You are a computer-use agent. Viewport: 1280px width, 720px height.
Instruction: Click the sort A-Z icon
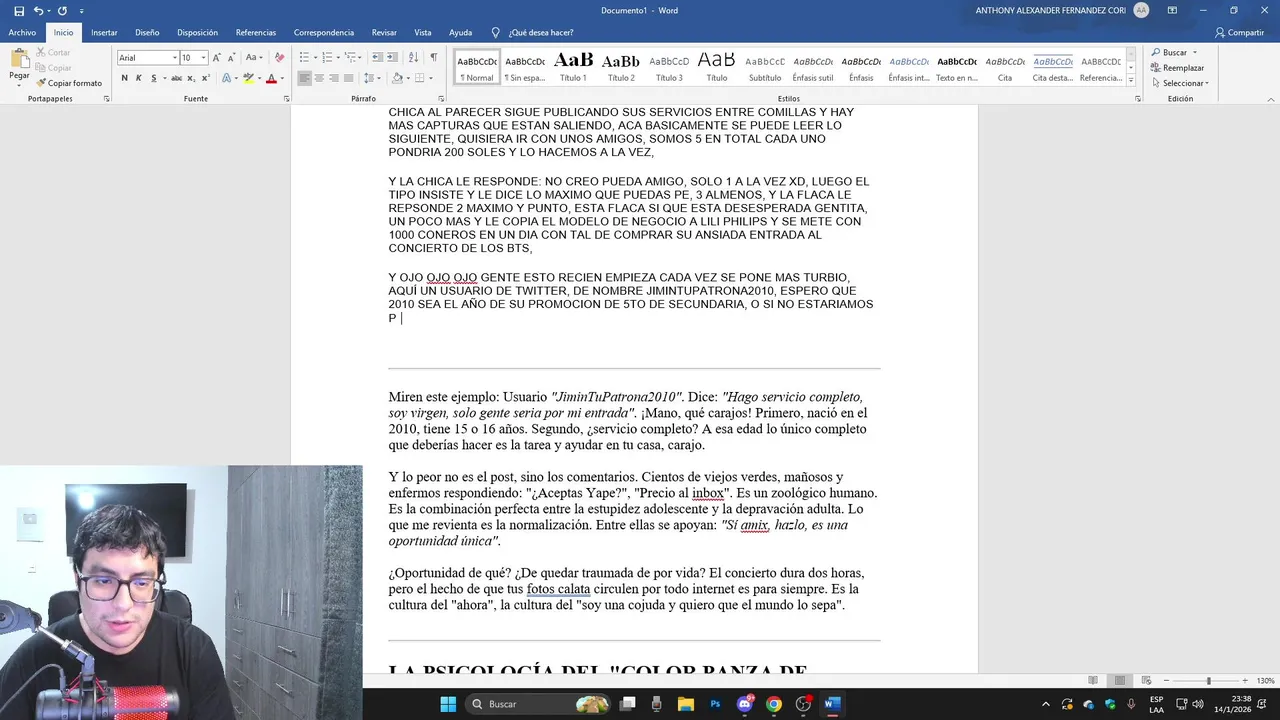(x=412, y=57)
